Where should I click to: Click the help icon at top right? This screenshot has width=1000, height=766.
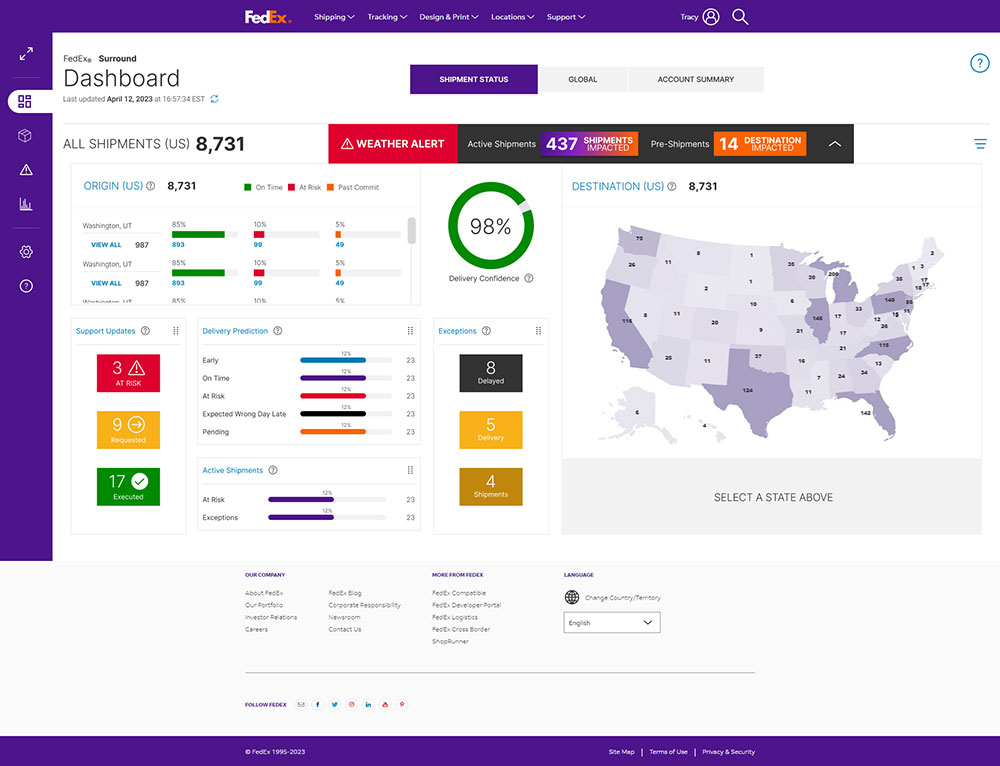[979, 64]
